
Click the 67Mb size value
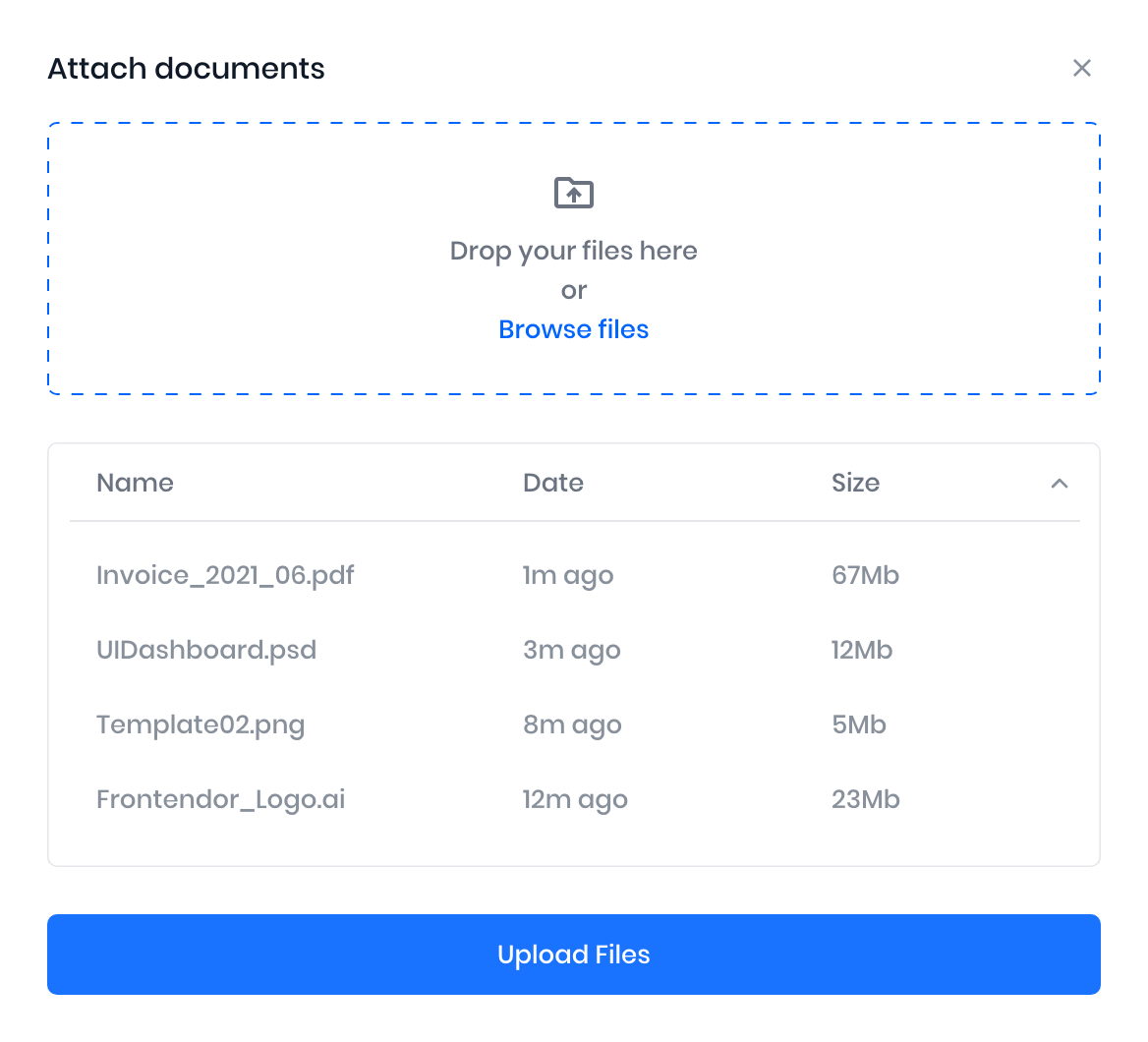coord(865,575)
